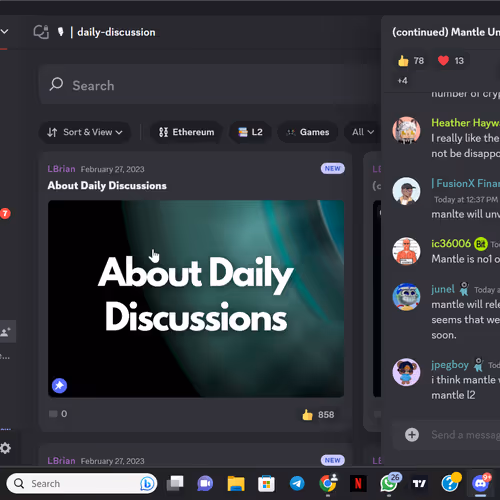Open File Explorer from the taskbar
500x500 pixels.
(236, 483)
